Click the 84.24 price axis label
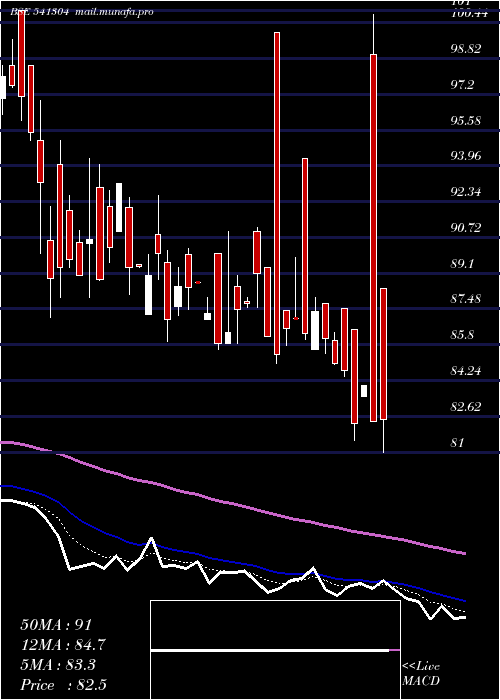This screenshot has height=700, width=500. point(466,371)
